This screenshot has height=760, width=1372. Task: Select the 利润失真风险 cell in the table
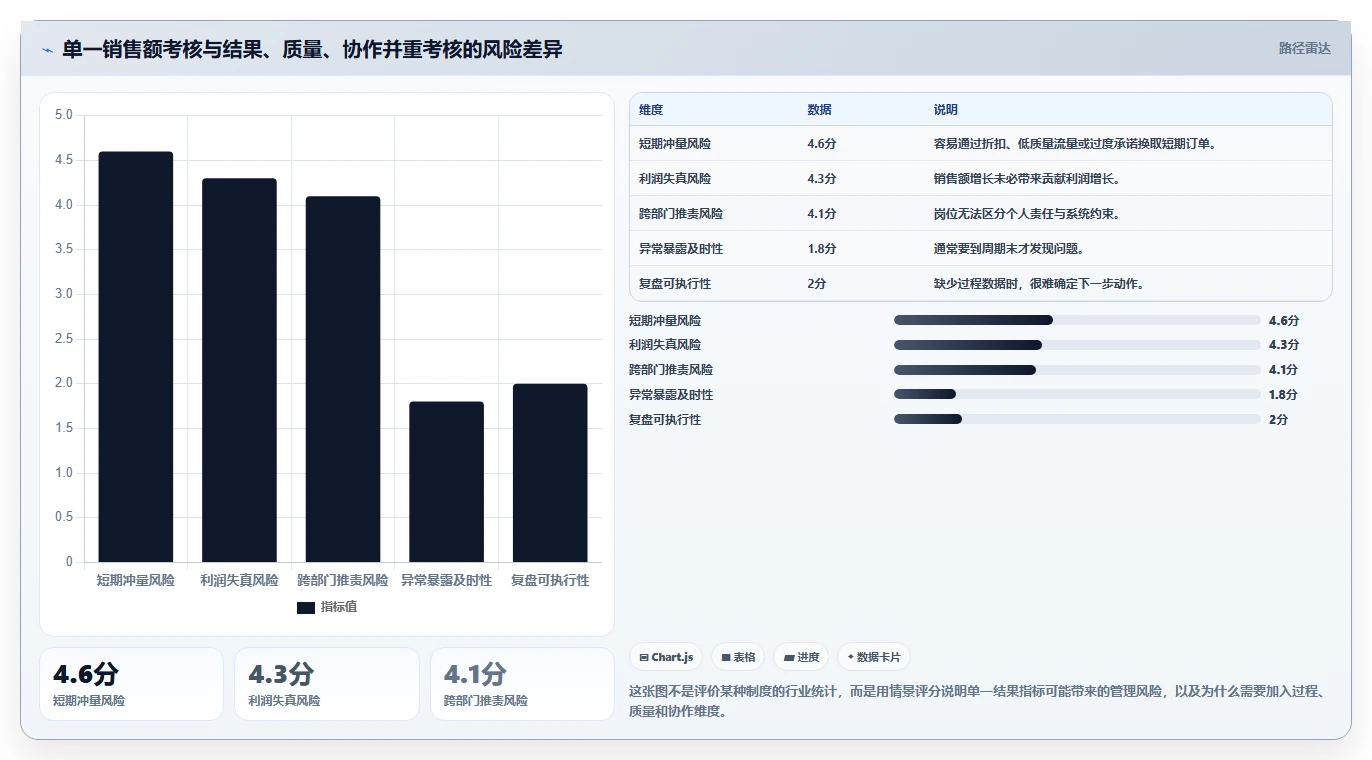pyautogui.click(x=675, y=179)
